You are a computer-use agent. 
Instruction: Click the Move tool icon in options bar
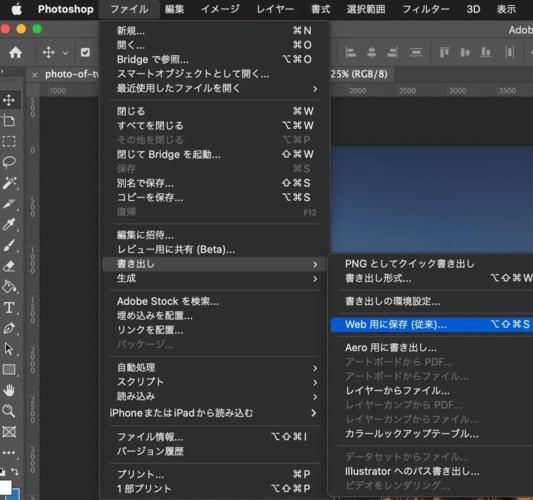pos(49,53)
